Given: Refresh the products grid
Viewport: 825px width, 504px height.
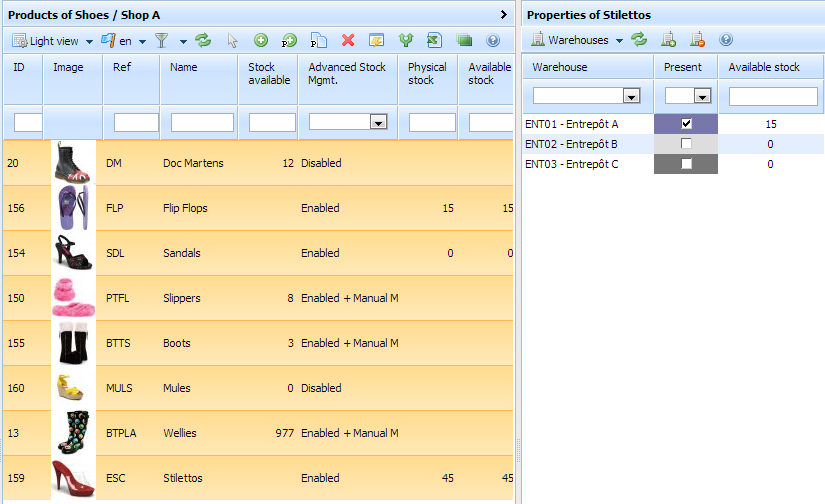Looking at the screenshot, I should [203, 41].
